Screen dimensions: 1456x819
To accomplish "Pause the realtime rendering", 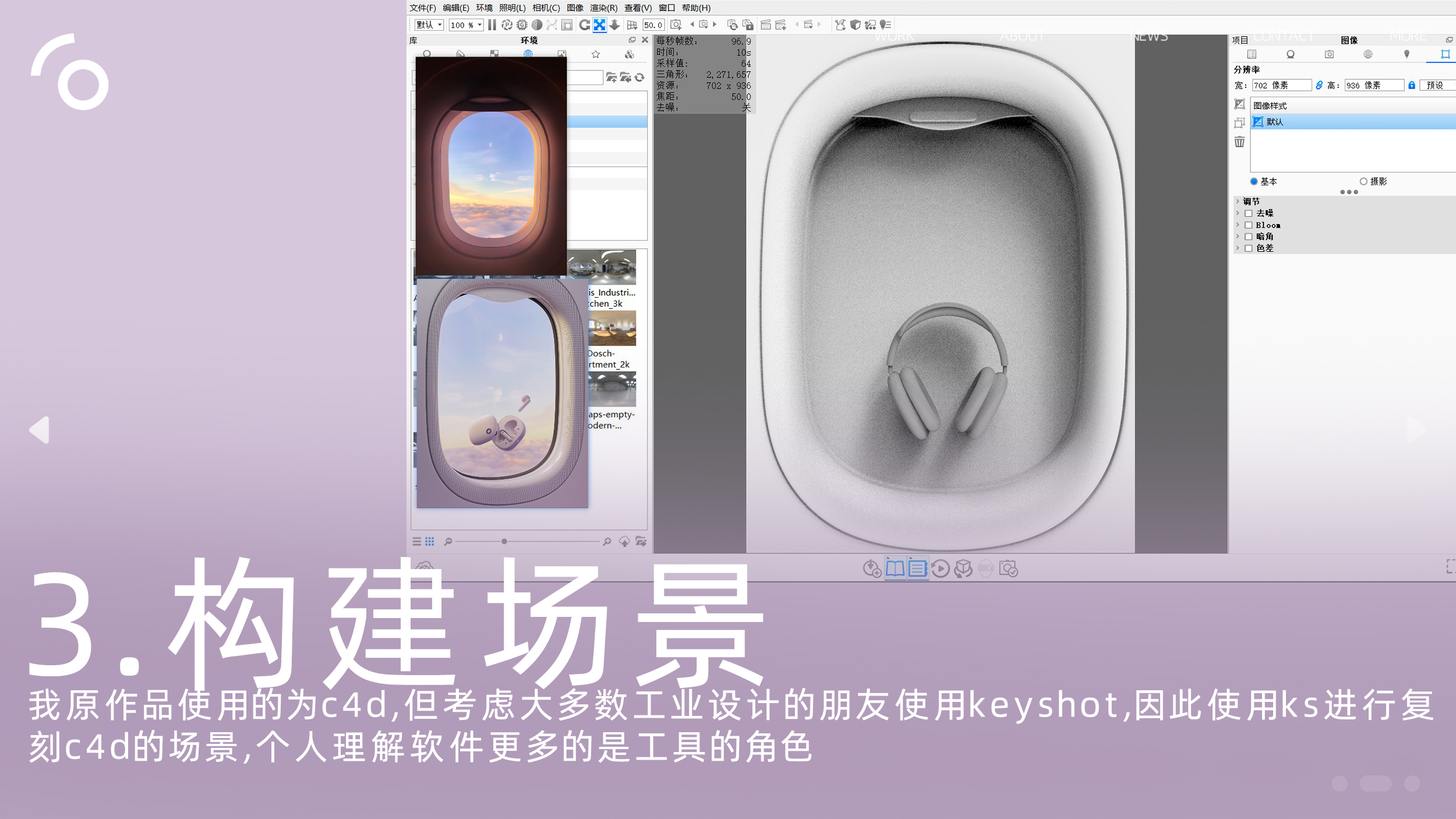I will [492, 25].
